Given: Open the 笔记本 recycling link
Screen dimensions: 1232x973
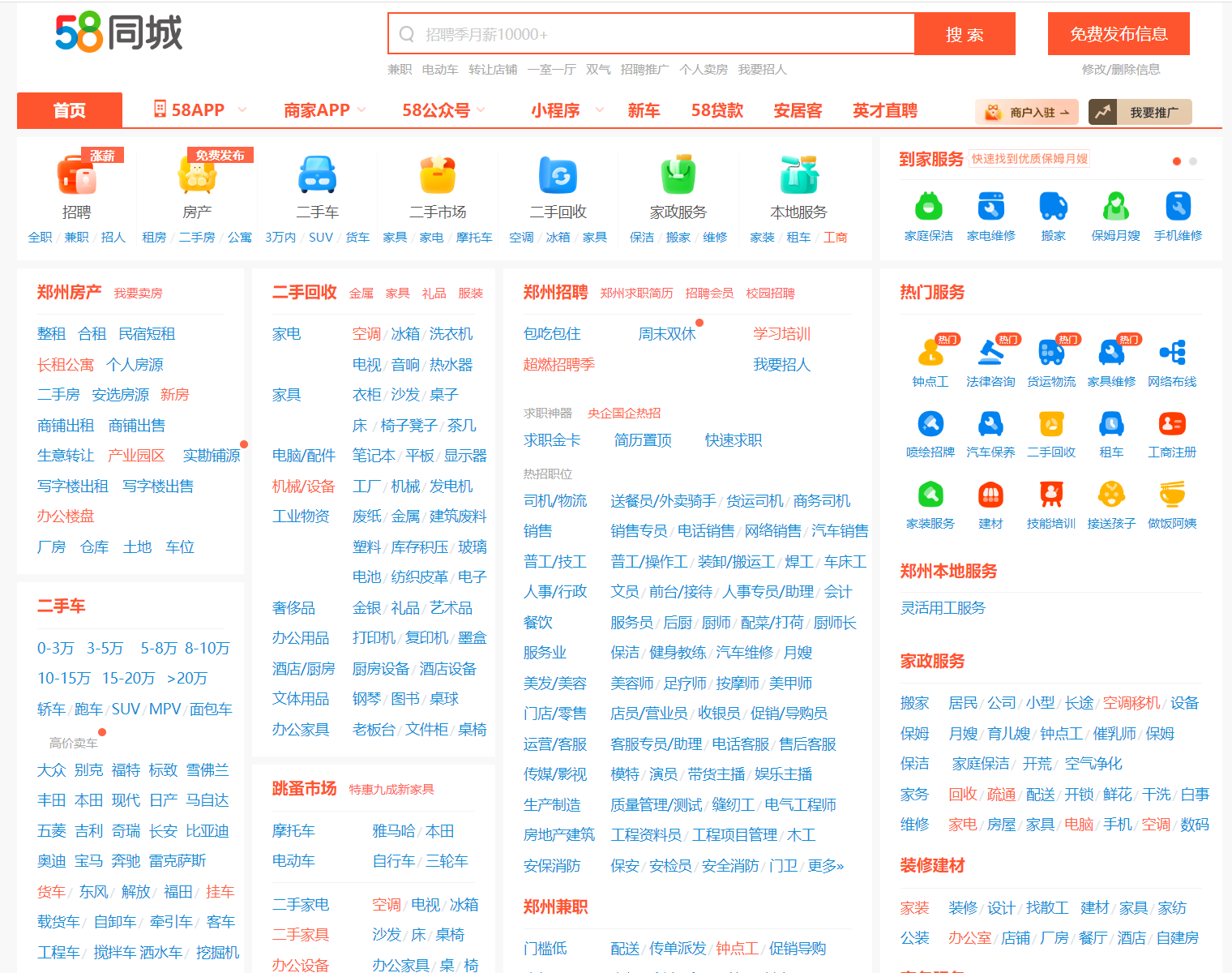Looking at the screenshot, I should 374,456.
